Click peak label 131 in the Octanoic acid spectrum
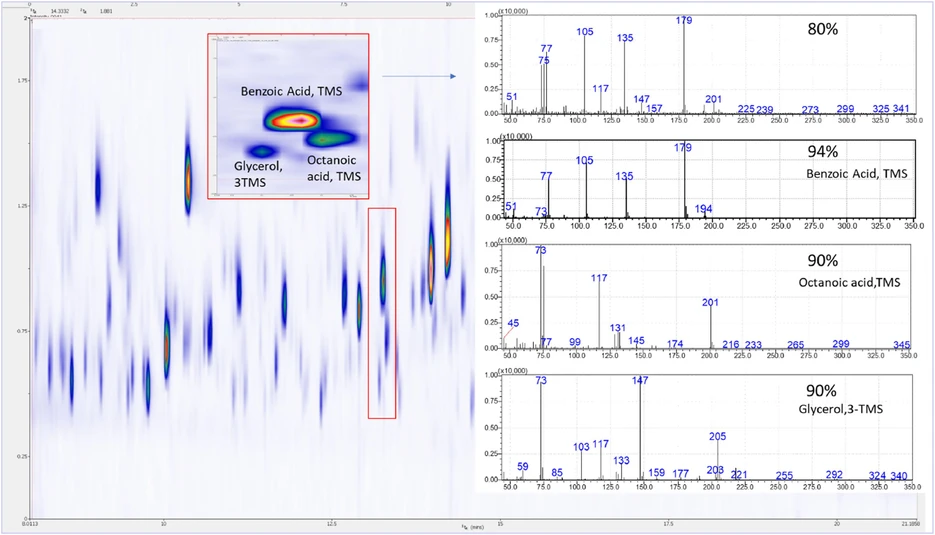Image resolution: width=935 pixels, height=535 pixels. click(618, 327)
